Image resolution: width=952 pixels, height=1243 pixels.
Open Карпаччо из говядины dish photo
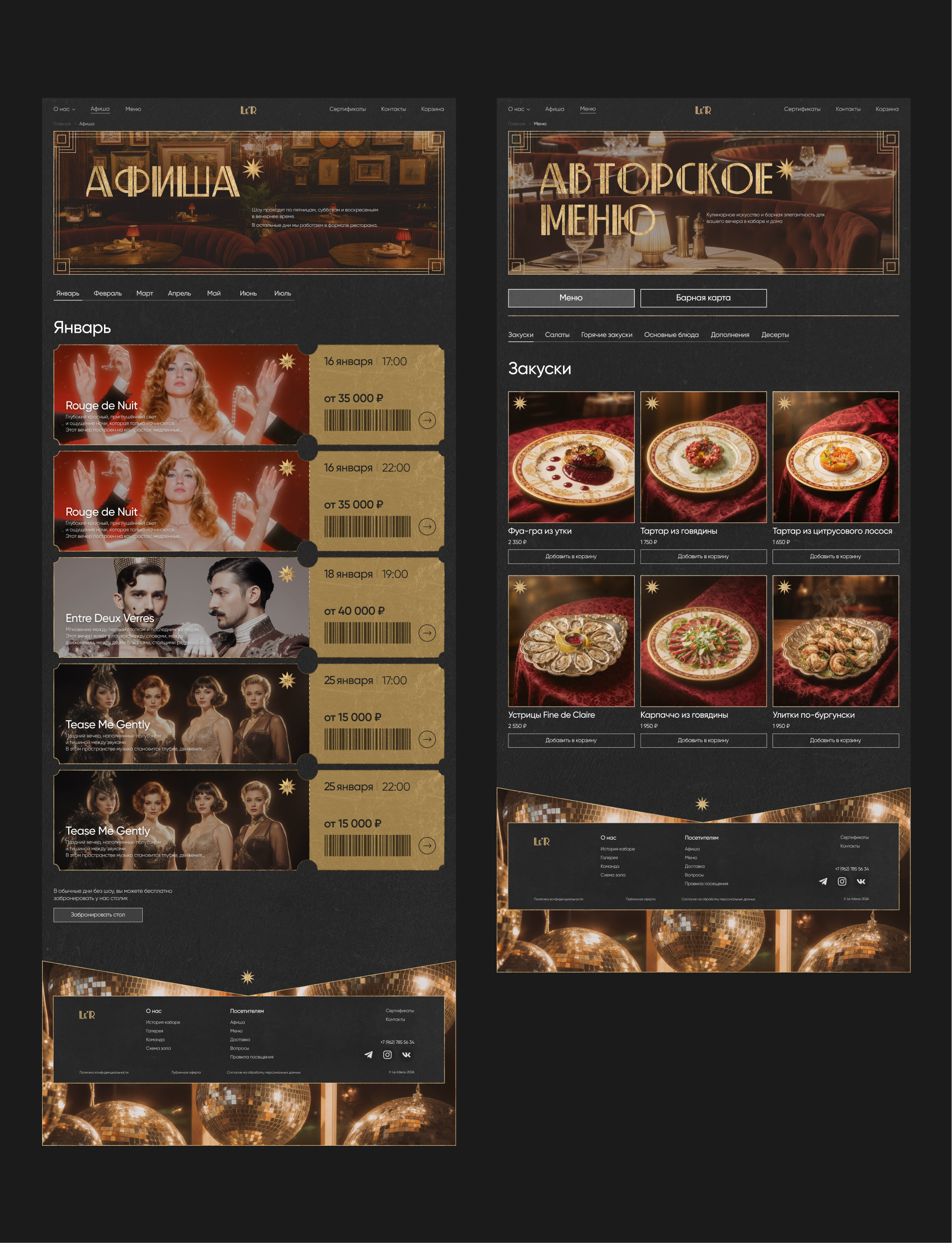click(703, 641)
